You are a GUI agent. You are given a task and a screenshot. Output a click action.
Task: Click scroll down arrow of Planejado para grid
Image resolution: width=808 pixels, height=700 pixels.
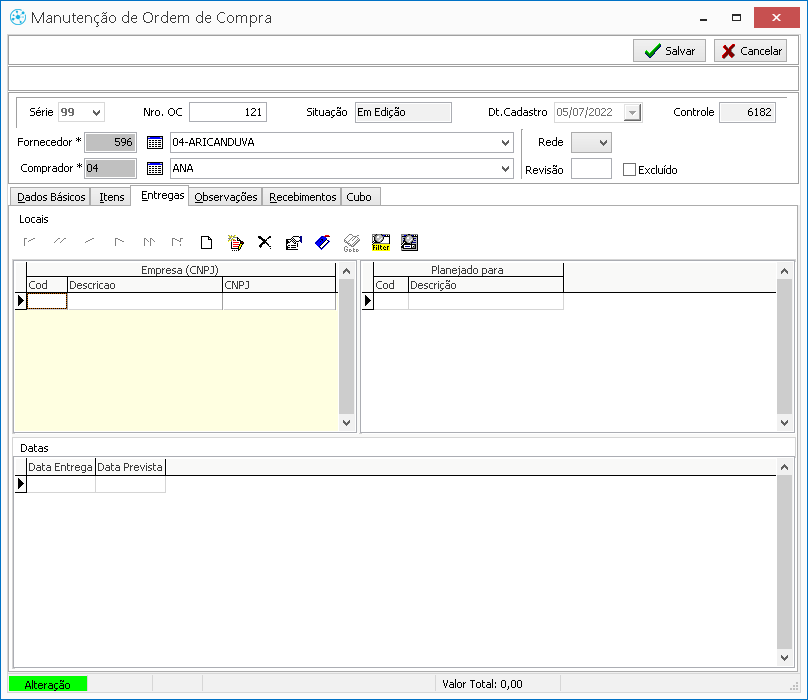[784, 423]
